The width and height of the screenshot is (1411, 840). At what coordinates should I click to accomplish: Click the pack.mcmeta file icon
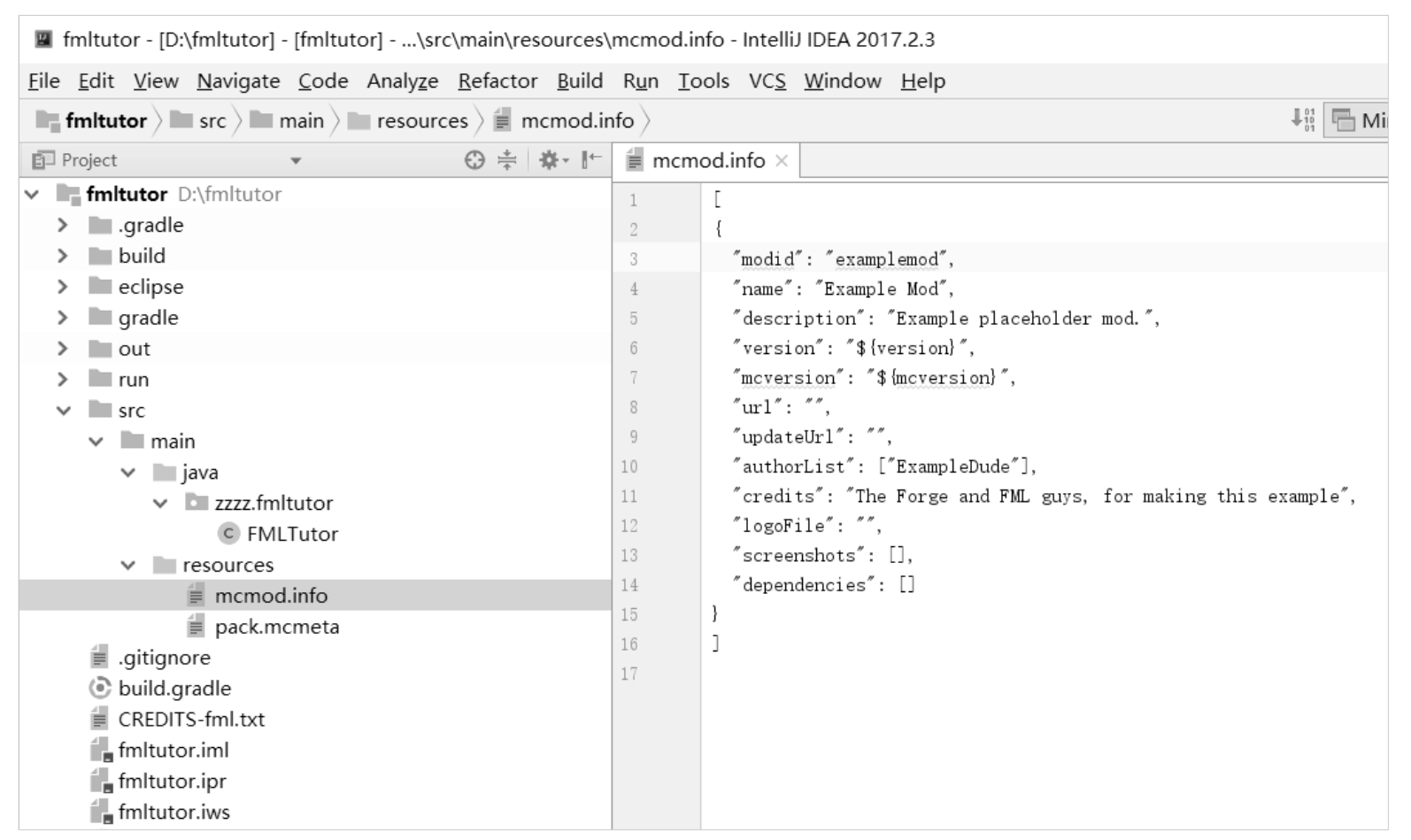point(196,627)
